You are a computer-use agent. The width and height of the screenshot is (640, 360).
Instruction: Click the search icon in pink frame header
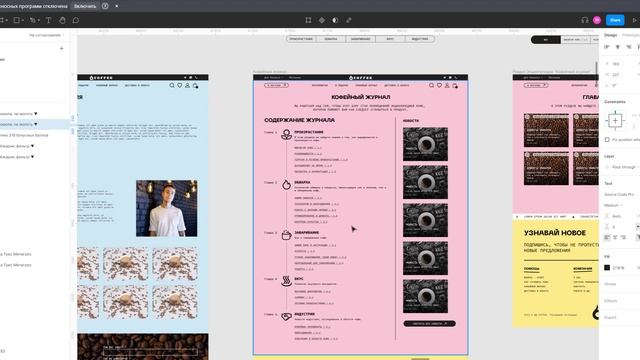coord(431,85)
